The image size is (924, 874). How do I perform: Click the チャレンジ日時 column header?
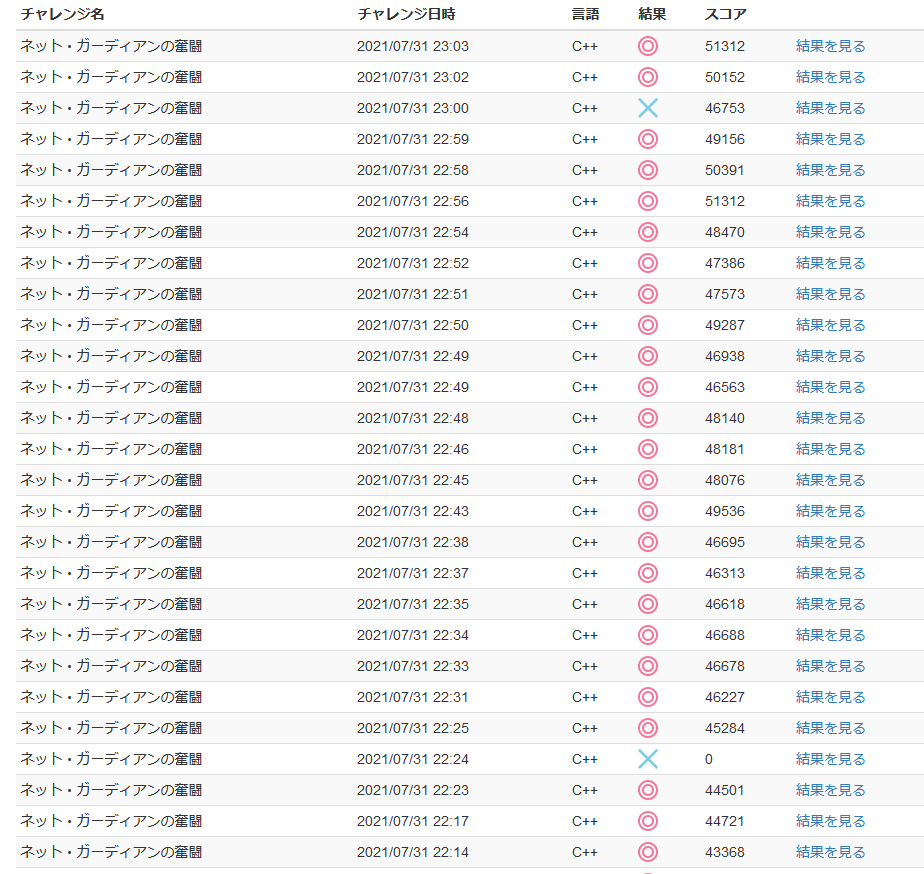pyautogui.click(x=407, y=14)
